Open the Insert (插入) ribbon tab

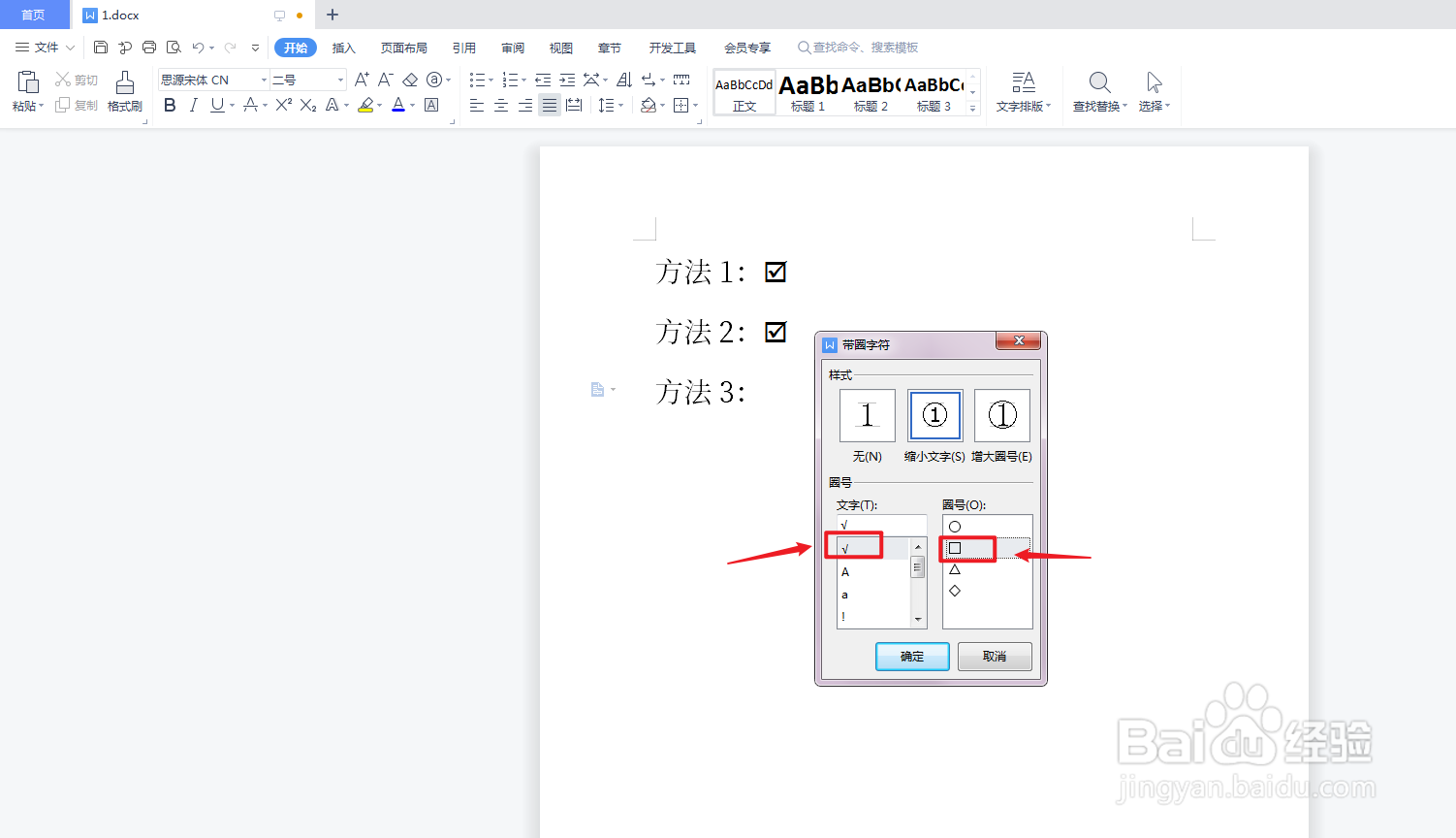343,48
